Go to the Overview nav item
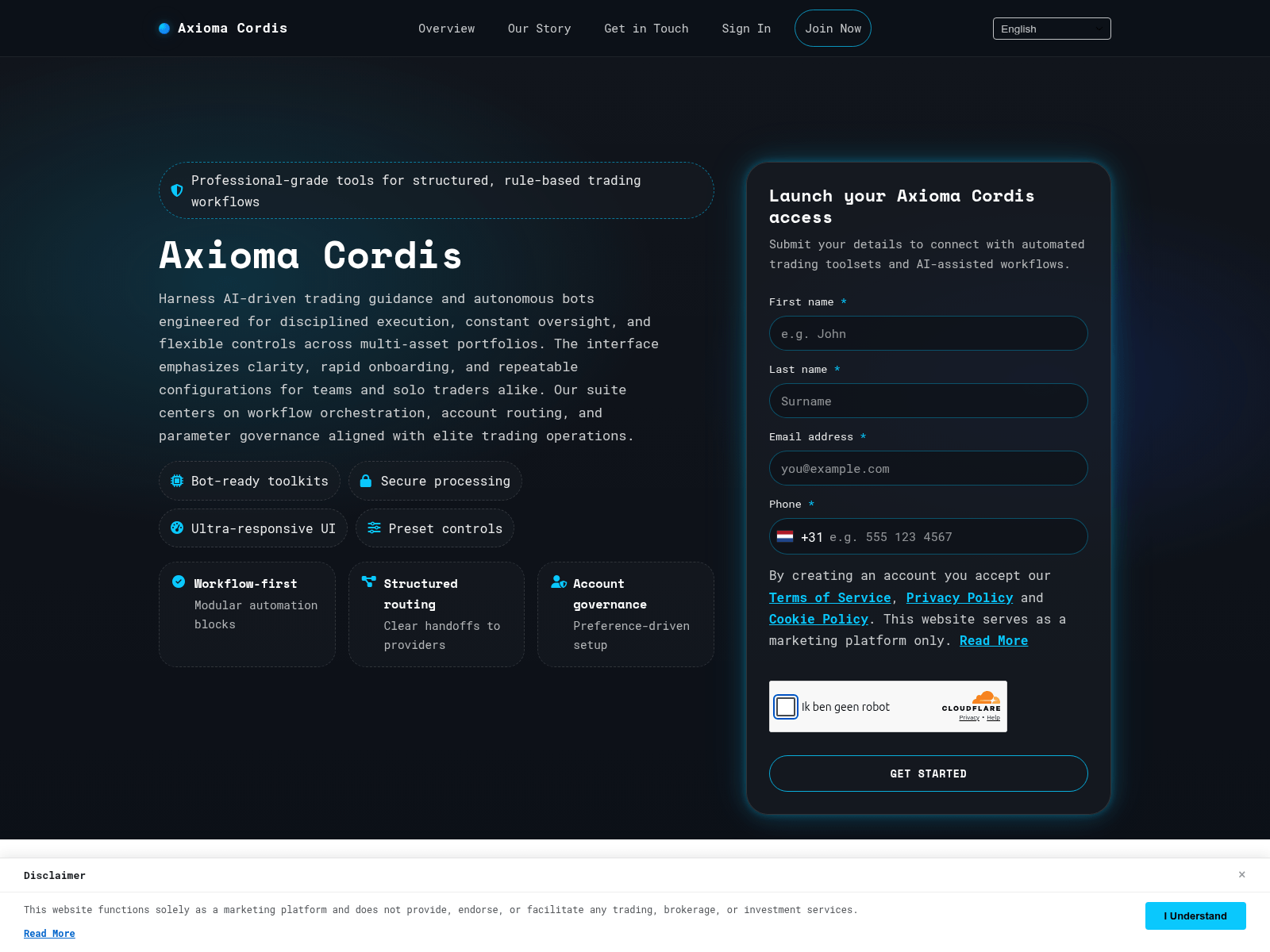Screen dimensions: 1270x952 (447, 29)
